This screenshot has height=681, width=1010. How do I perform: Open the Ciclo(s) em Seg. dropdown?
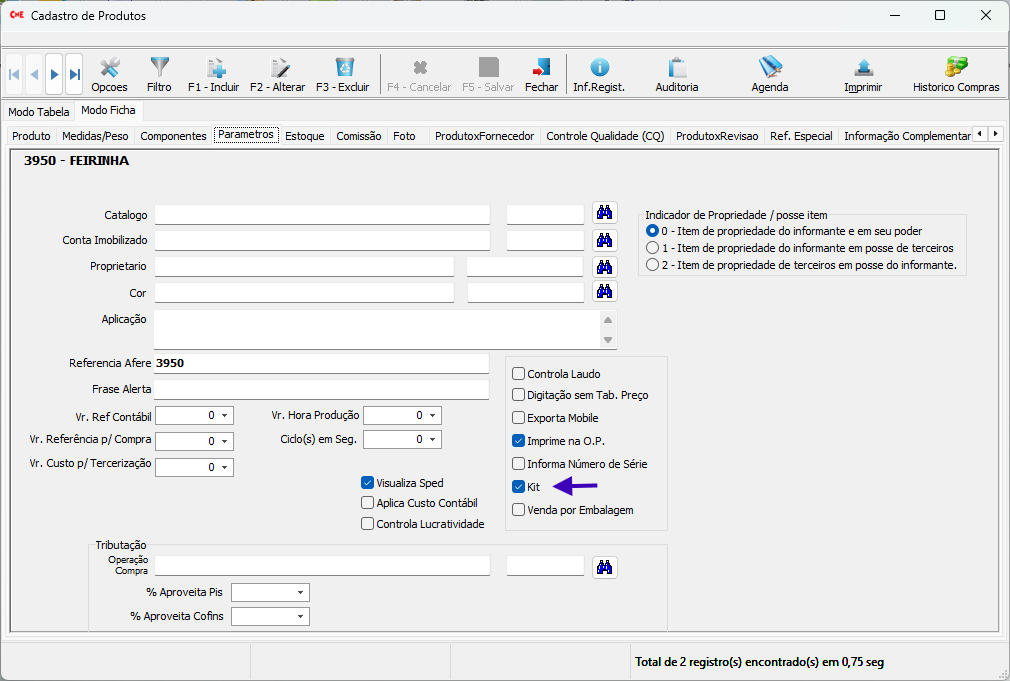[x=432, y=440]
